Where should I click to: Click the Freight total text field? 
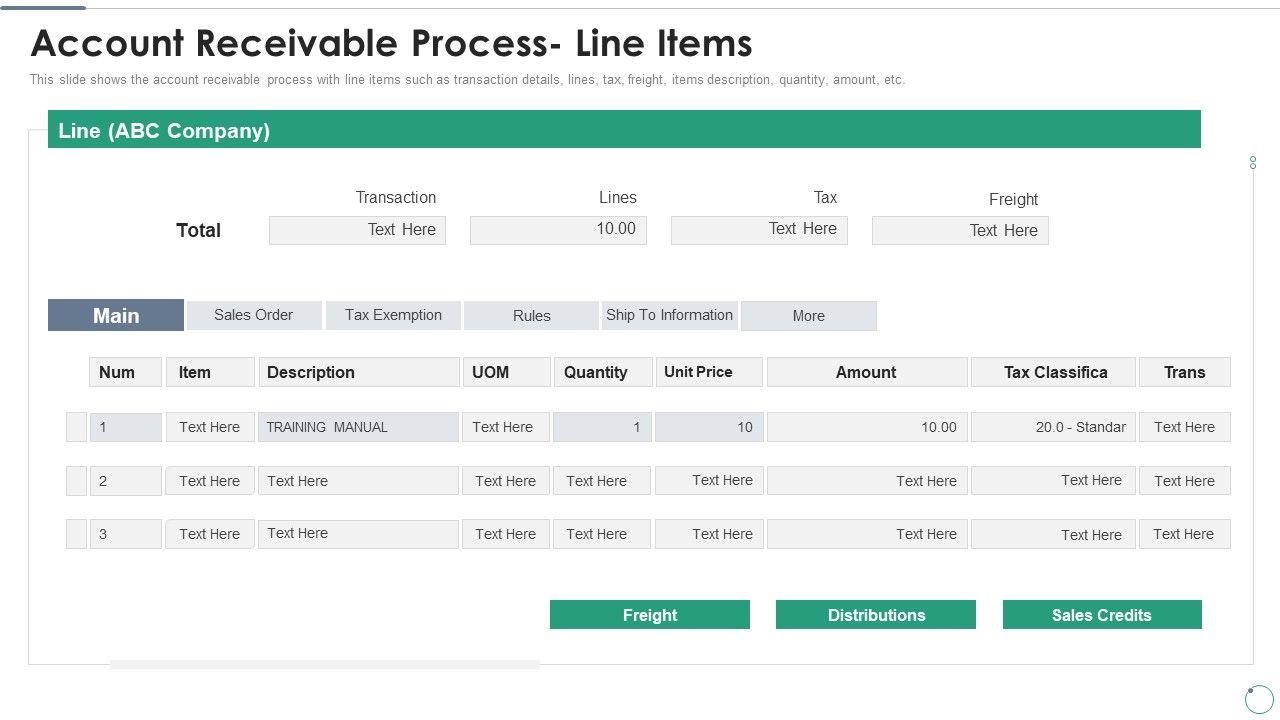(x=960, y=231)
